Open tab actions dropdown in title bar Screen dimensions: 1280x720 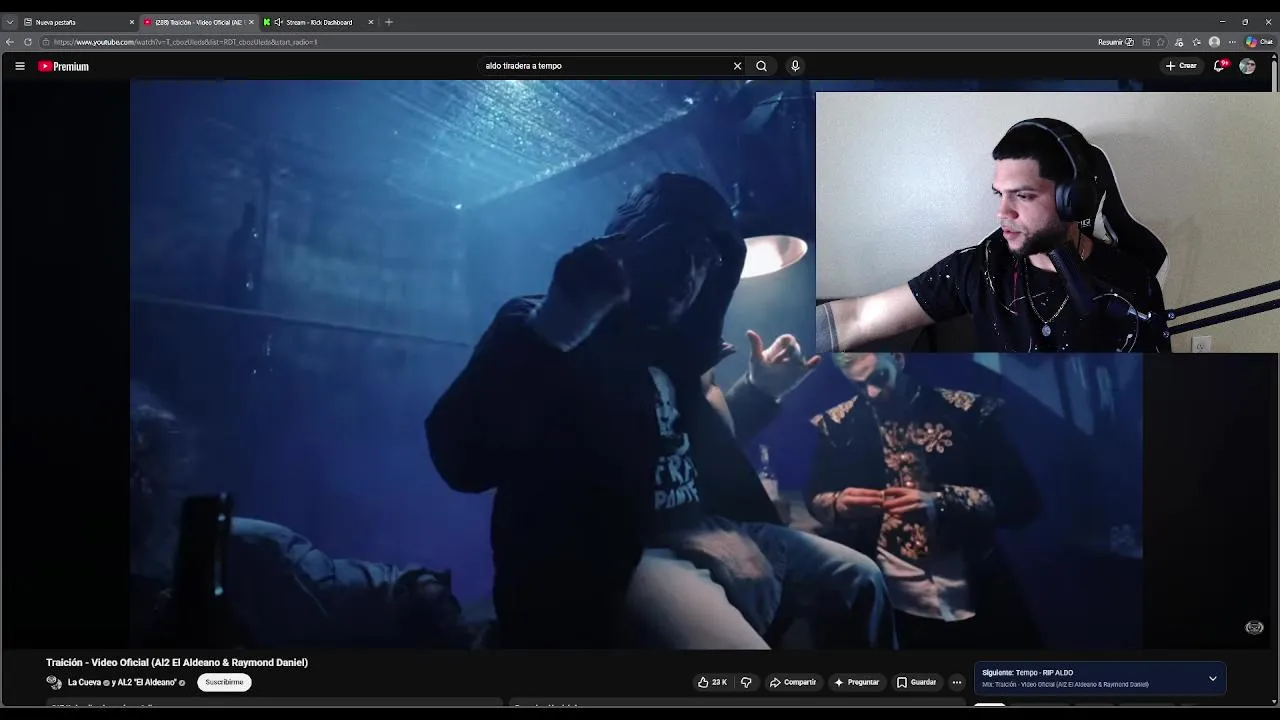coord(10,22)
